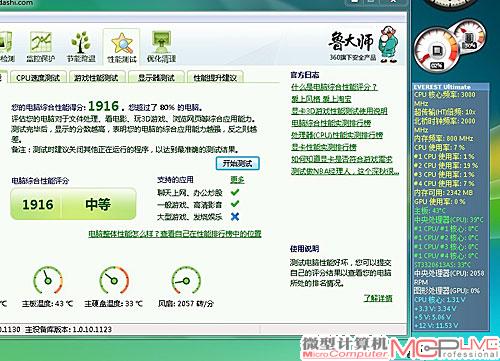Open the 什么是电脑综合性能评分 link

point(334,87)
